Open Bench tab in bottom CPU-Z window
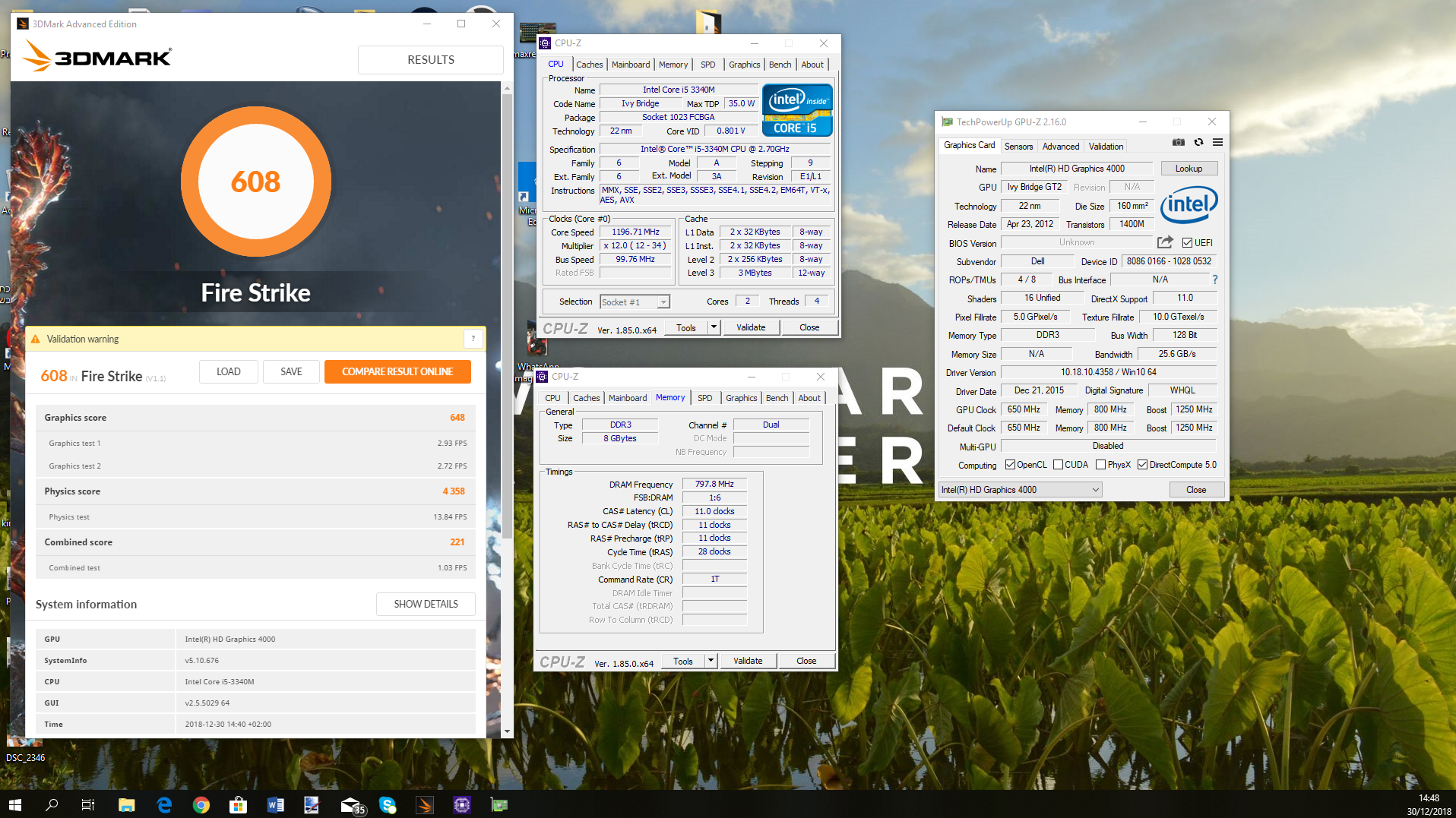1456x818 pixels. 777,398
